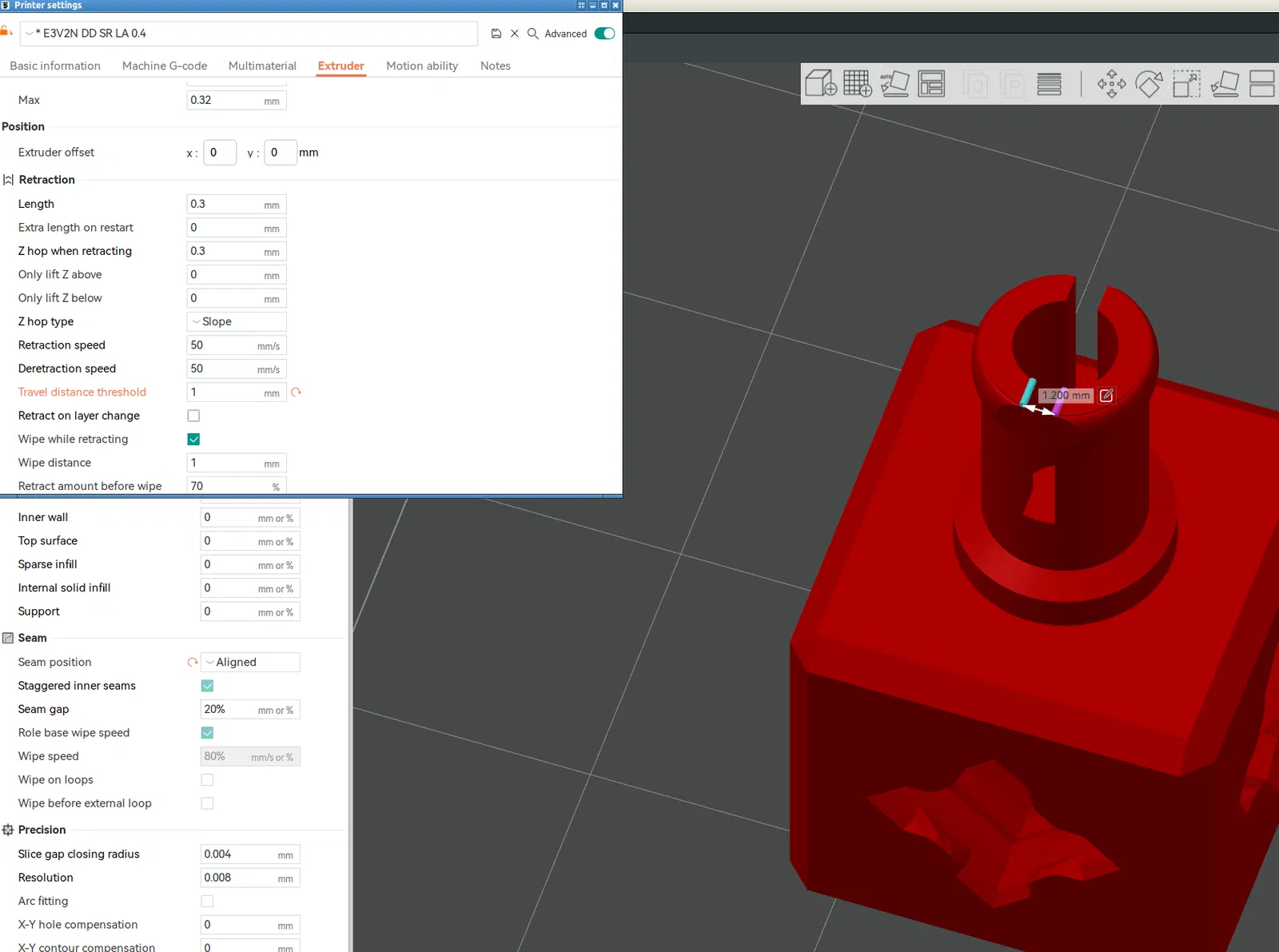Screen dimensions: 1279x952
Task: Click the Seam gap 20% field
Action: [250, 710]
